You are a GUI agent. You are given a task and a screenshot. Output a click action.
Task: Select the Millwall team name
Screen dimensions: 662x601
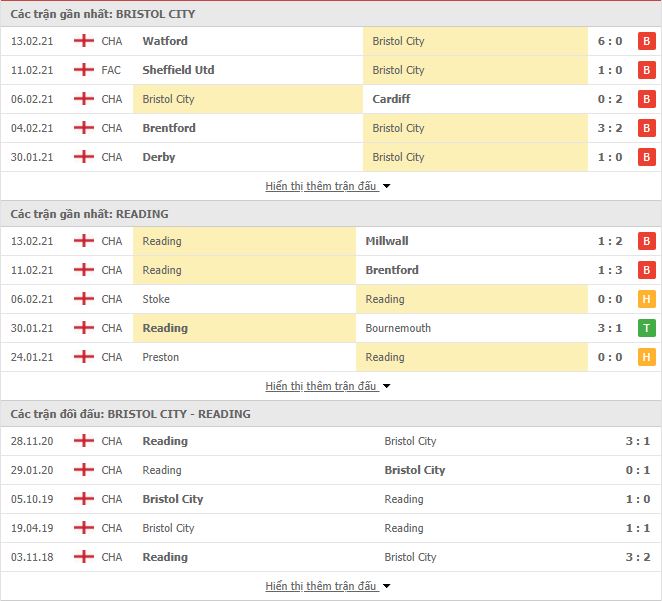point(387,241)
